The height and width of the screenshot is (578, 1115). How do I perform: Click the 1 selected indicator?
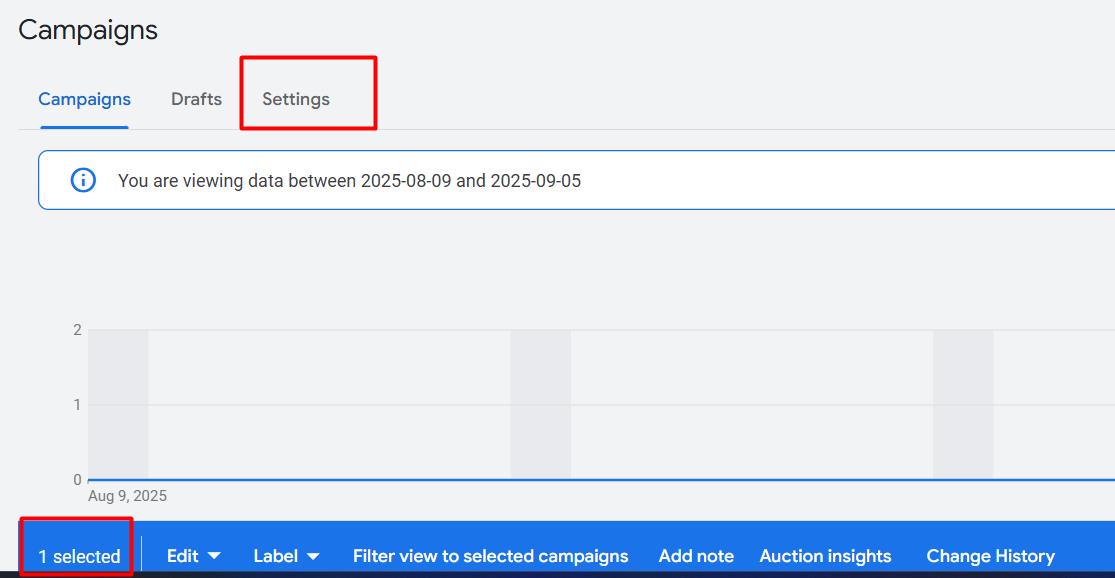[79, 557]
